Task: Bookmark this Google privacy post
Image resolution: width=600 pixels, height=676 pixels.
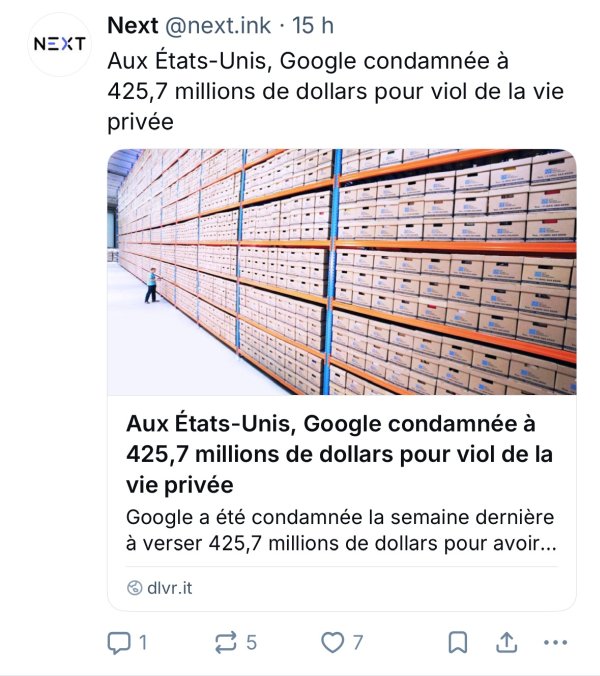Action: pyautogui.click(x=457, y=642)
